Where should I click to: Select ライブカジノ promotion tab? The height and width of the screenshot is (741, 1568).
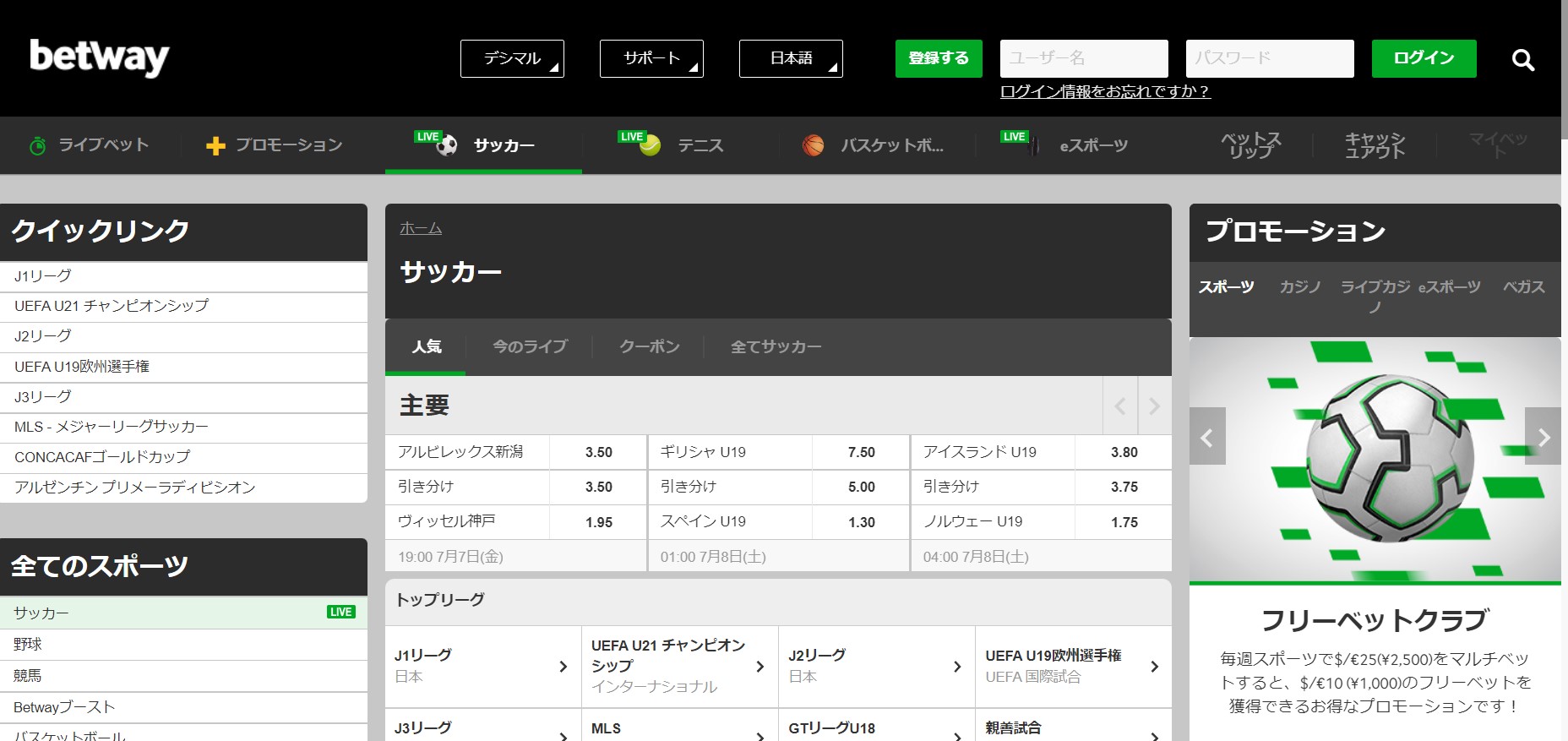(x=1375, y=297)
